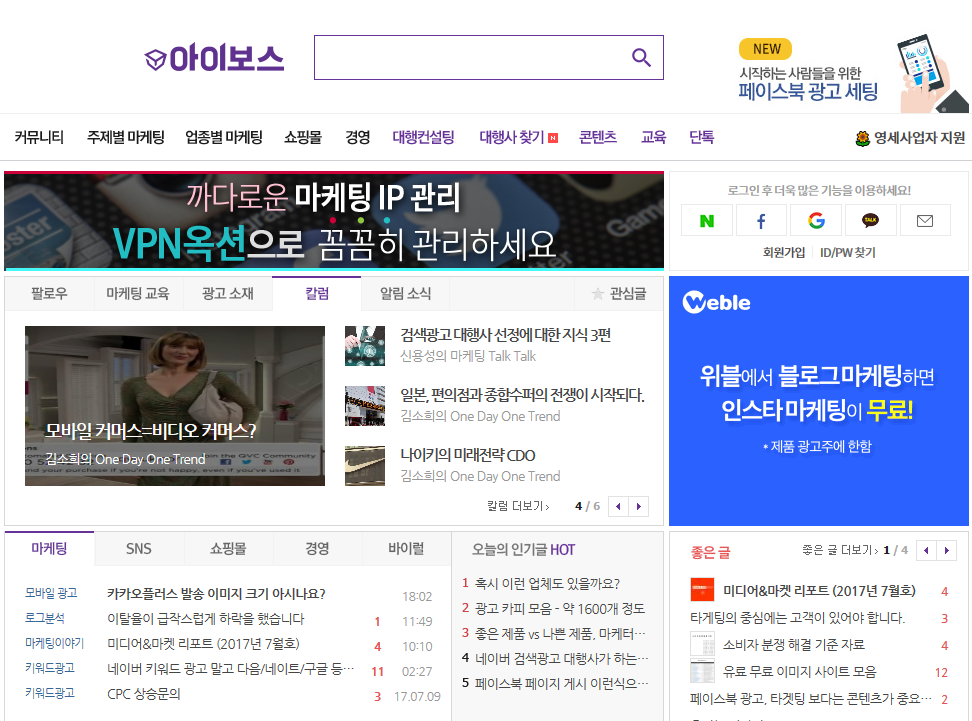Click the Weble banner logo
Viewport: 972px width, 721px height.
716,303
